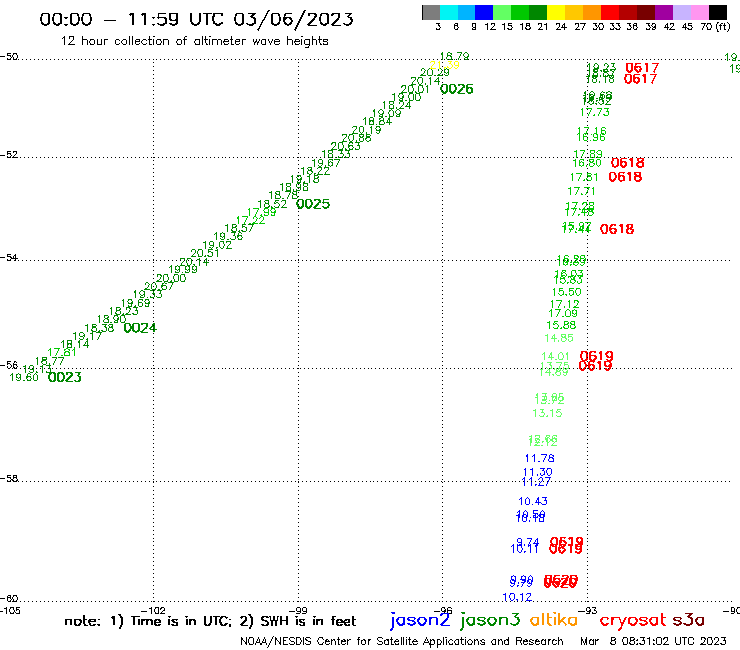Click the longitude axis label -93

click(588, 611)
